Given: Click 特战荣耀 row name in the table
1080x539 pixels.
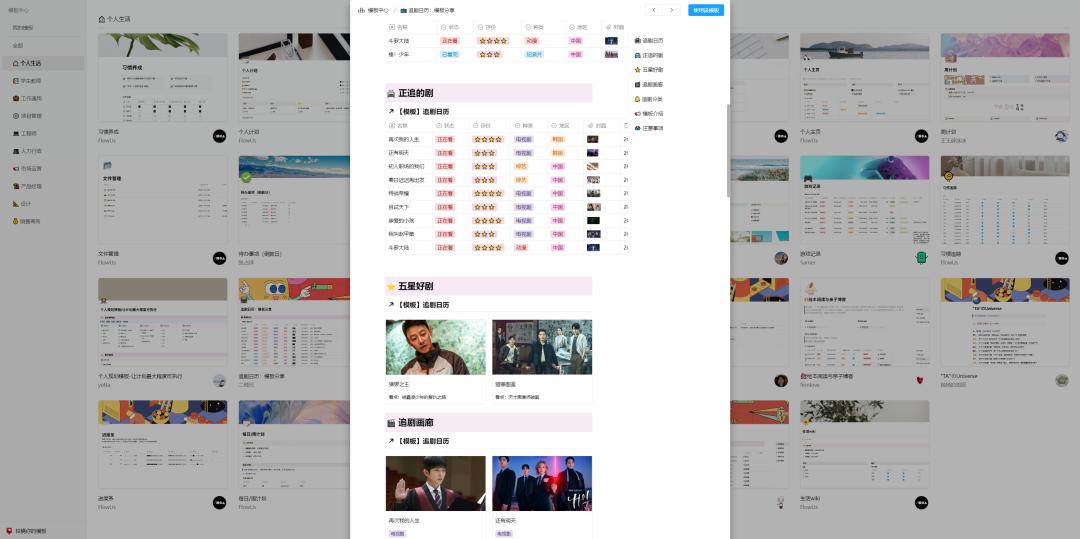Looking at the screenshot, I should pos(399,193).
